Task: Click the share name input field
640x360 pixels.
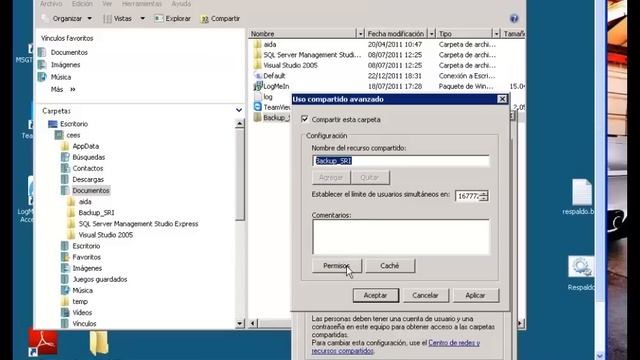Action: (x=400, y=161)
